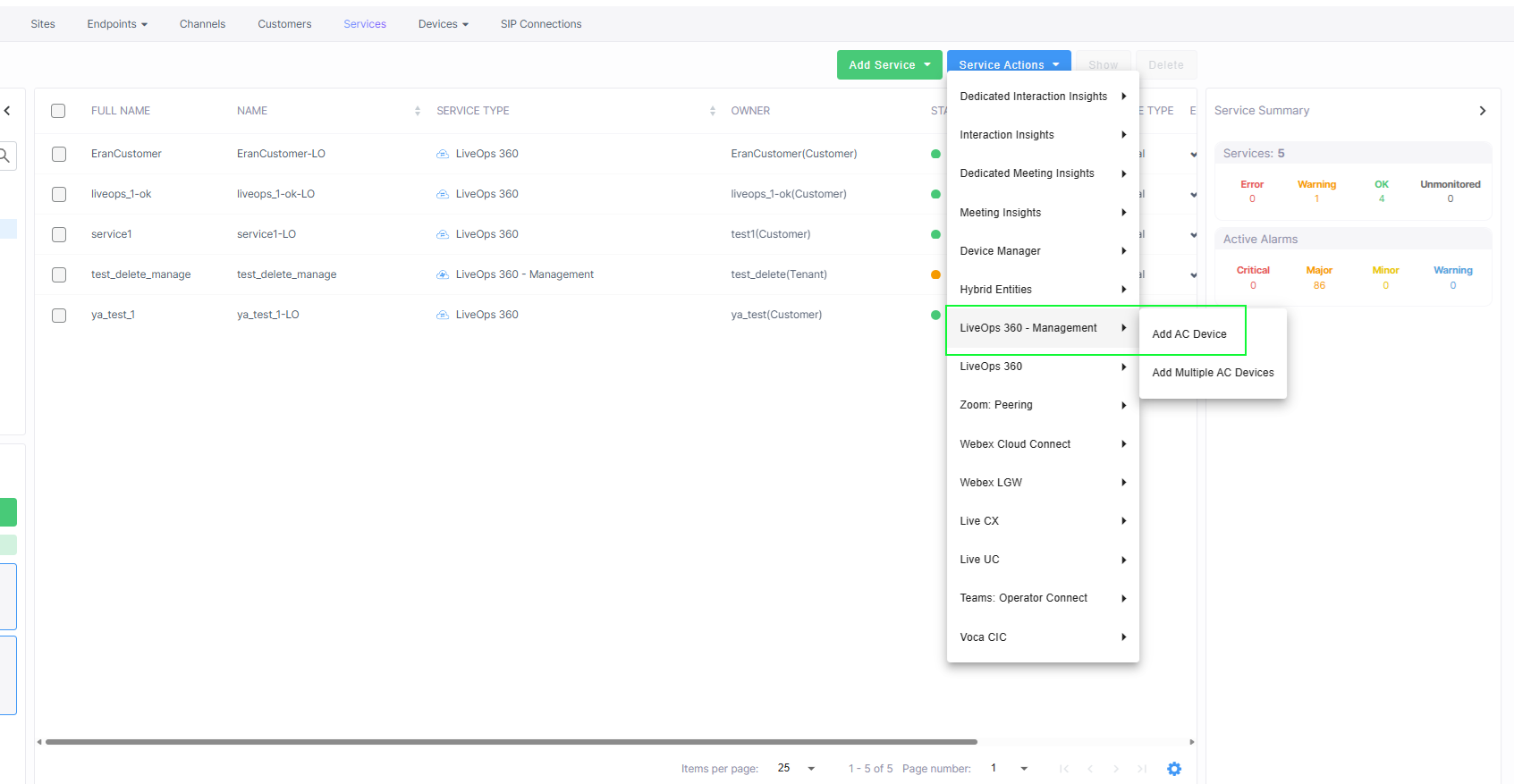Screen dimensions: 1514x784
Task: Select Add Multiple AC Devices option
Action: pyautogui.click(x=1213, y=373)
